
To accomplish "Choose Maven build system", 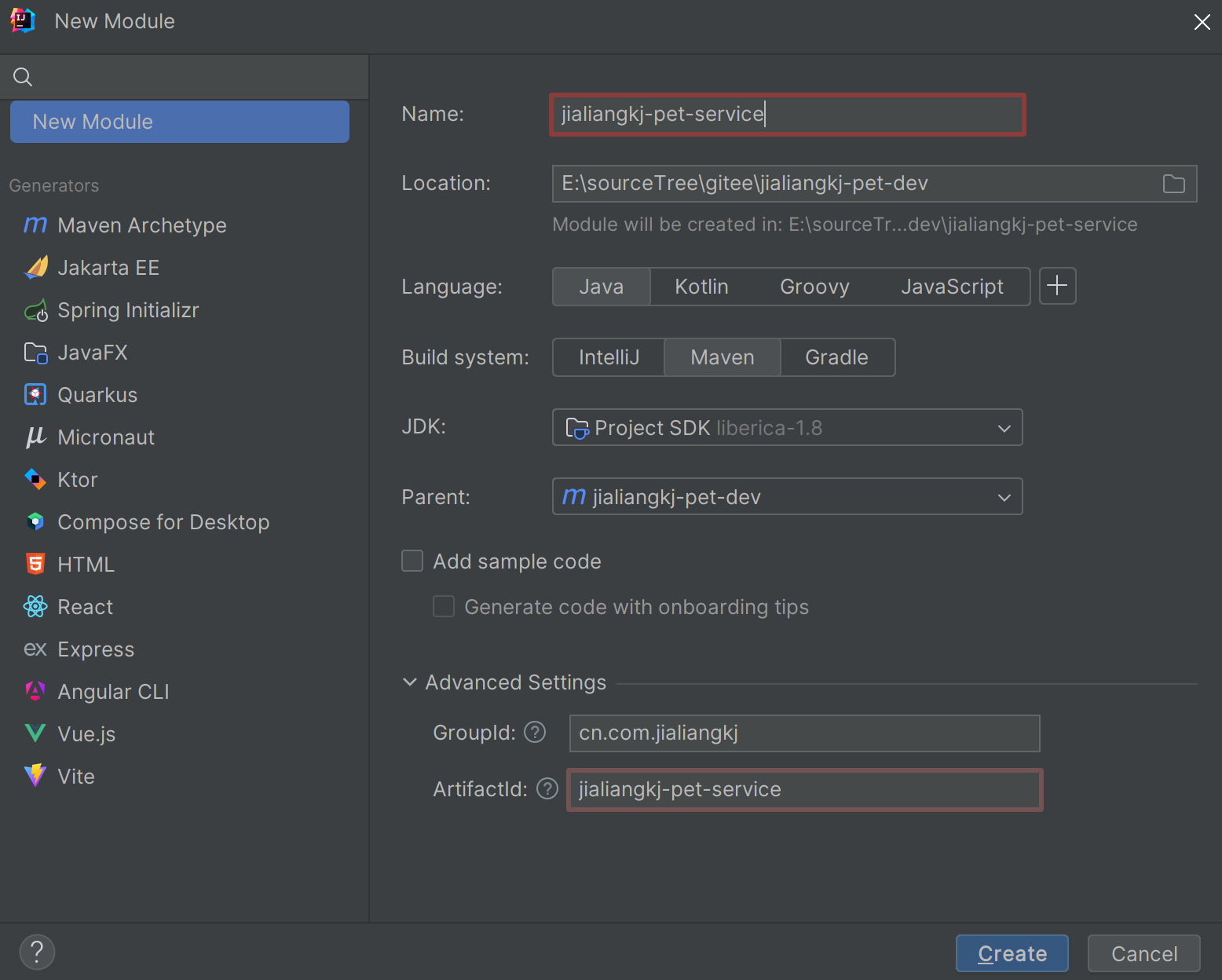I will tap(723, 357).
